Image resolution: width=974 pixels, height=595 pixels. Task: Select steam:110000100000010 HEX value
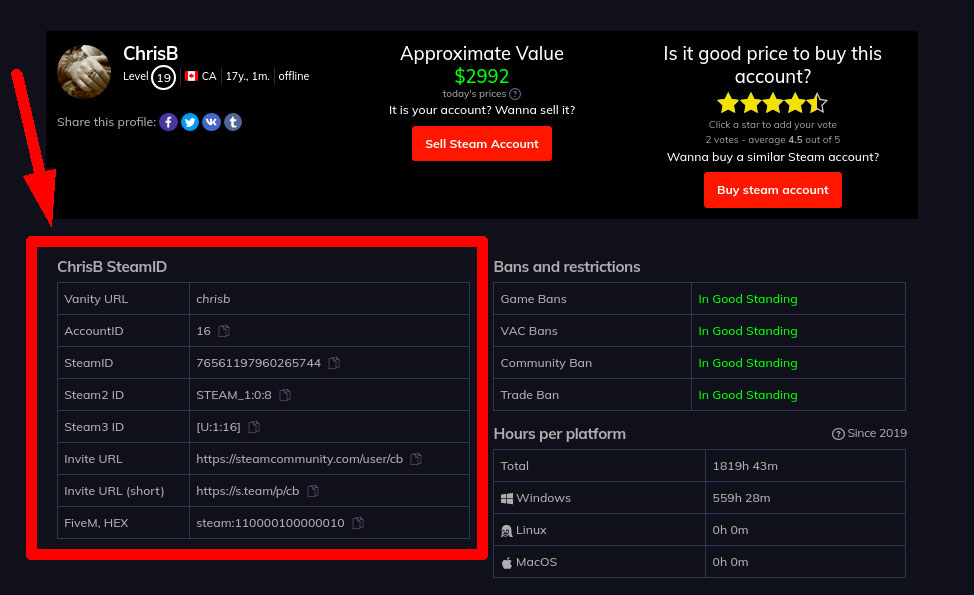[x=270, y=523]
